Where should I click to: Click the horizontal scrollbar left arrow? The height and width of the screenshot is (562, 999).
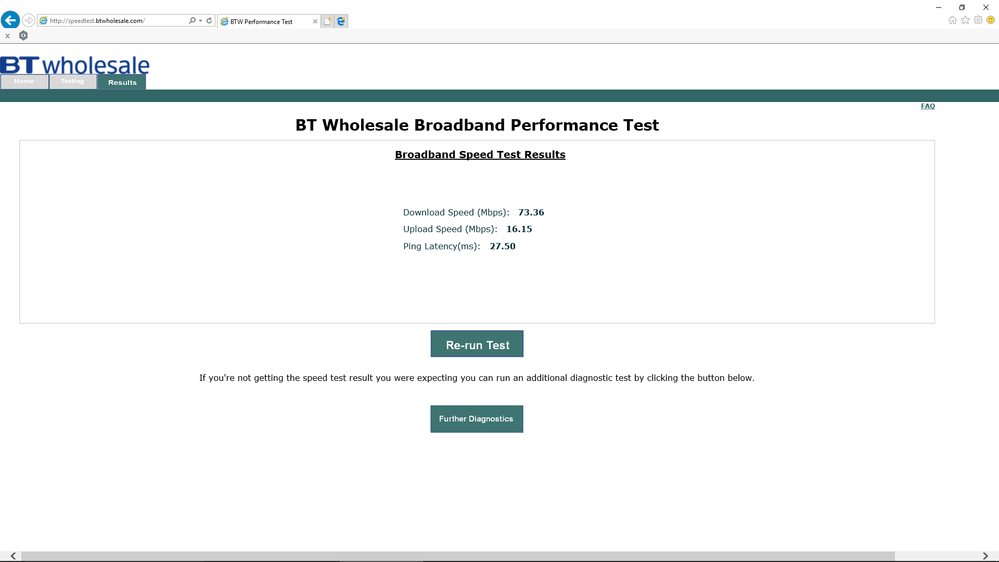coord(13,556)
